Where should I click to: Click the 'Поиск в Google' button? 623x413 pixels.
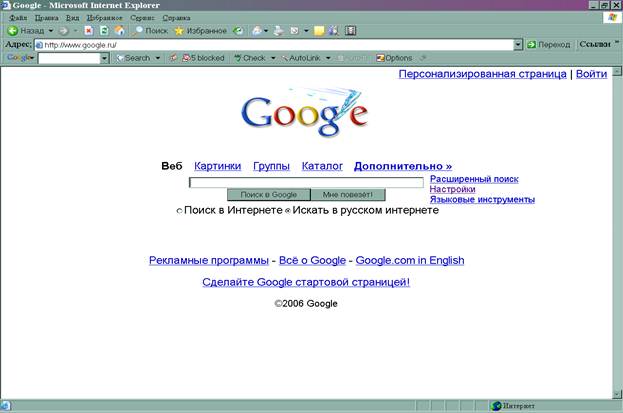point(269,195)
